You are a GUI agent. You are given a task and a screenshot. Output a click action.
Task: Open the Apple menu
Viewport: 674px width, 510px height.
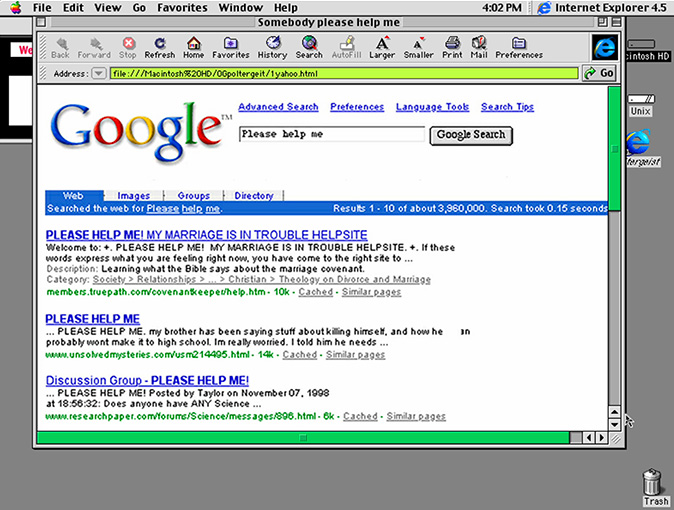pyautogui.click(x=12, y=8)
